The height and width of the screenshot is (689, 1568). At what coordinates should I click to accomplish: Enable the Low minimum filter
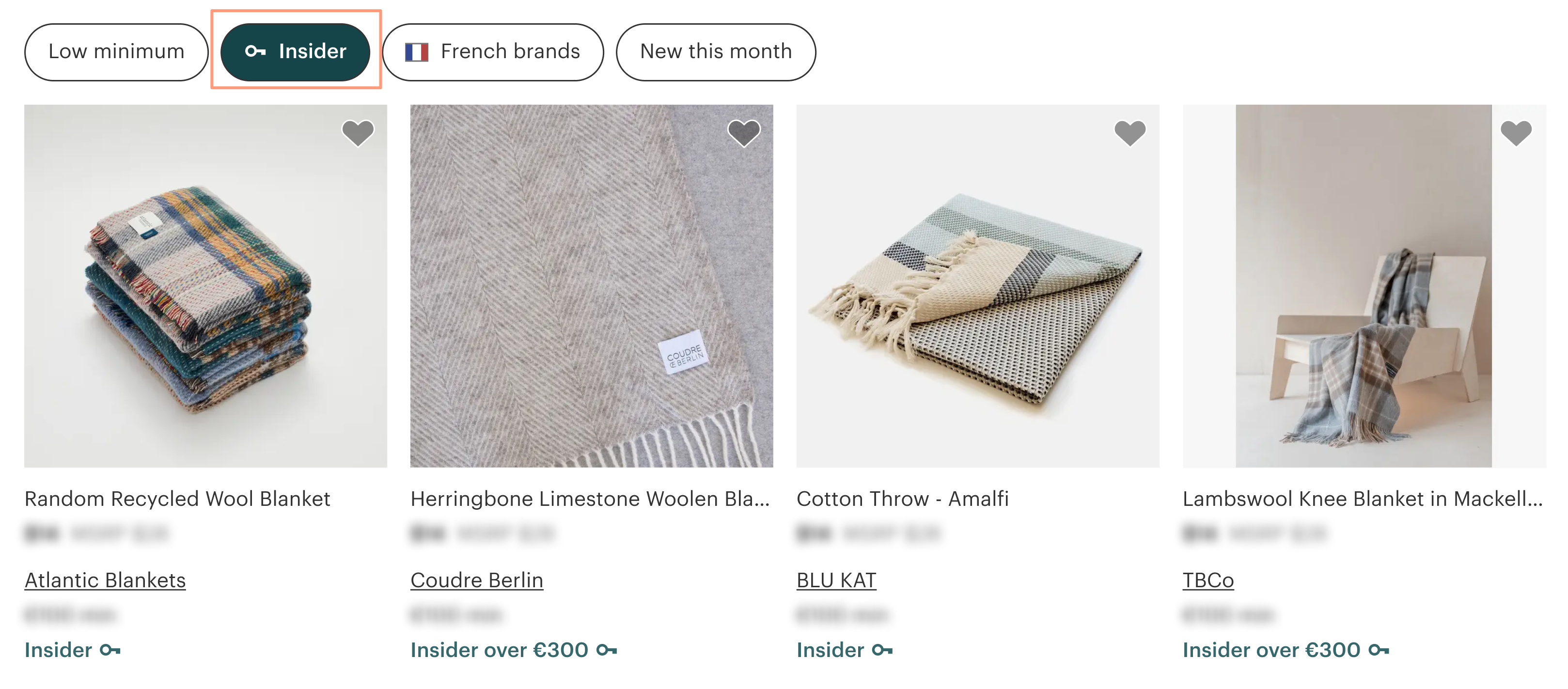(116, 52)
